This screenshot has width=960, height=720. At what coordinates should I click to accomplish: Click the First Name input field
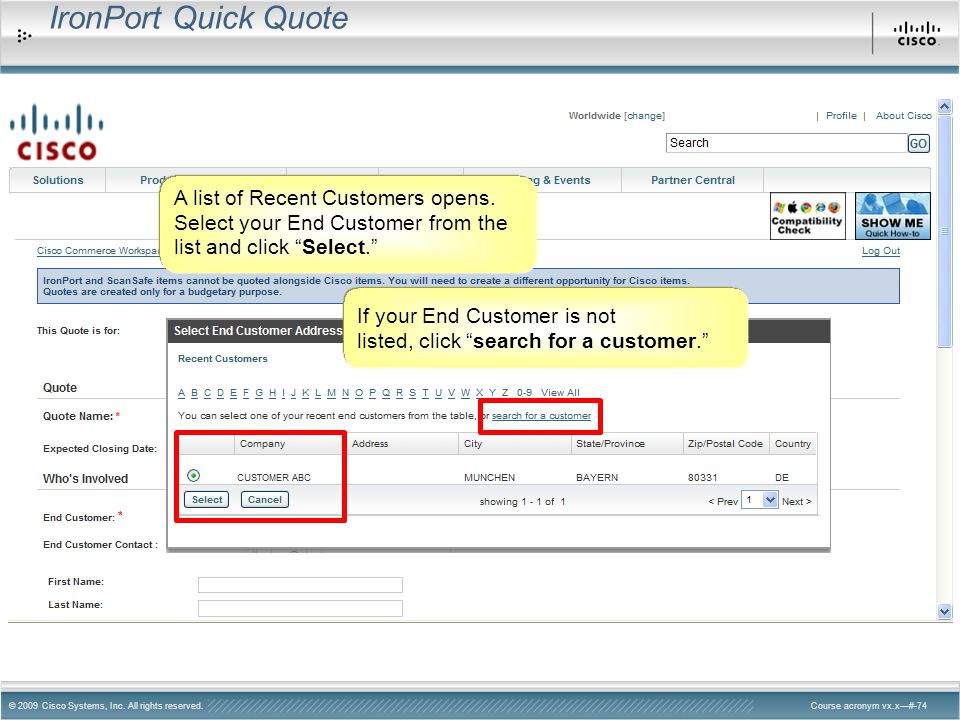pyautogui.click(x=300, y=585)
